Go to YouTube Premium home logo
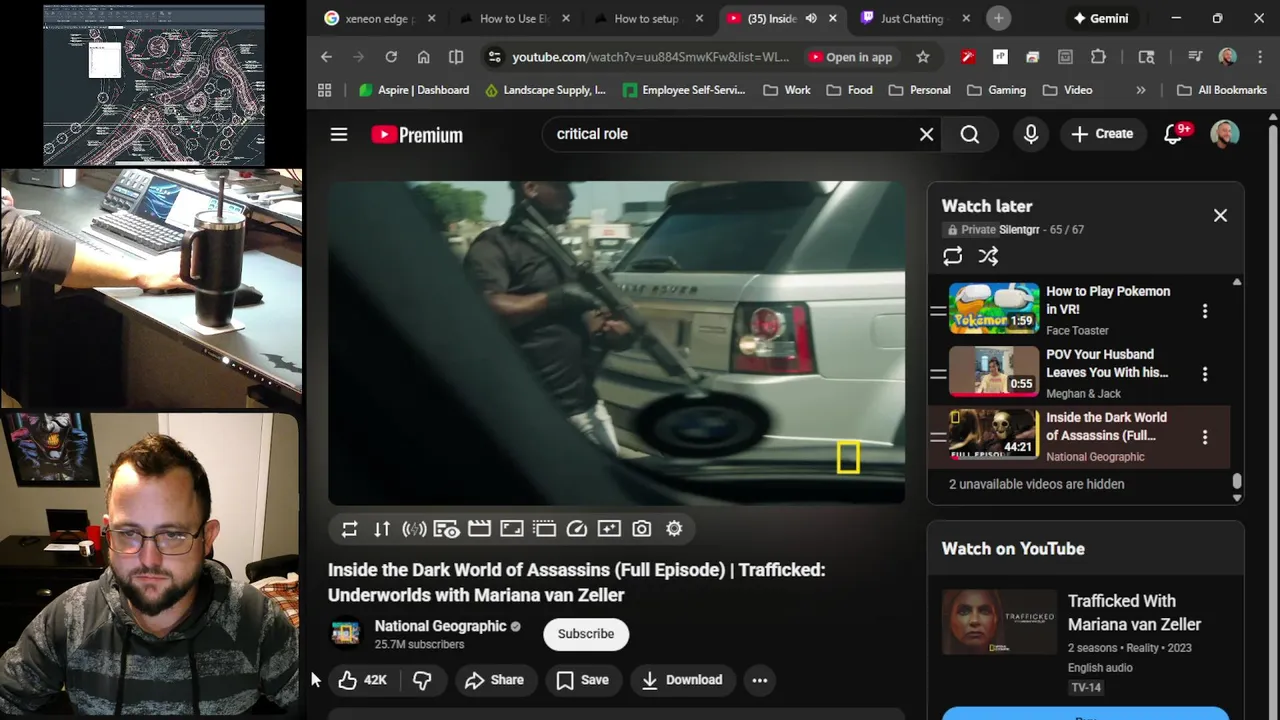This screenshot has height=720, width=1280. click(x=417, y=135)
